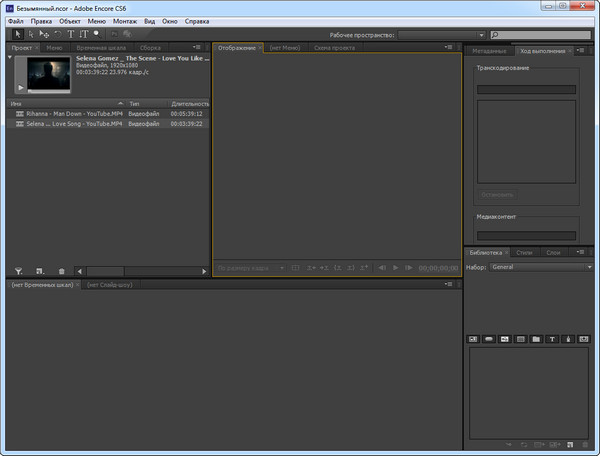Toggle menu items filter in Library

[x=473, y=339]
